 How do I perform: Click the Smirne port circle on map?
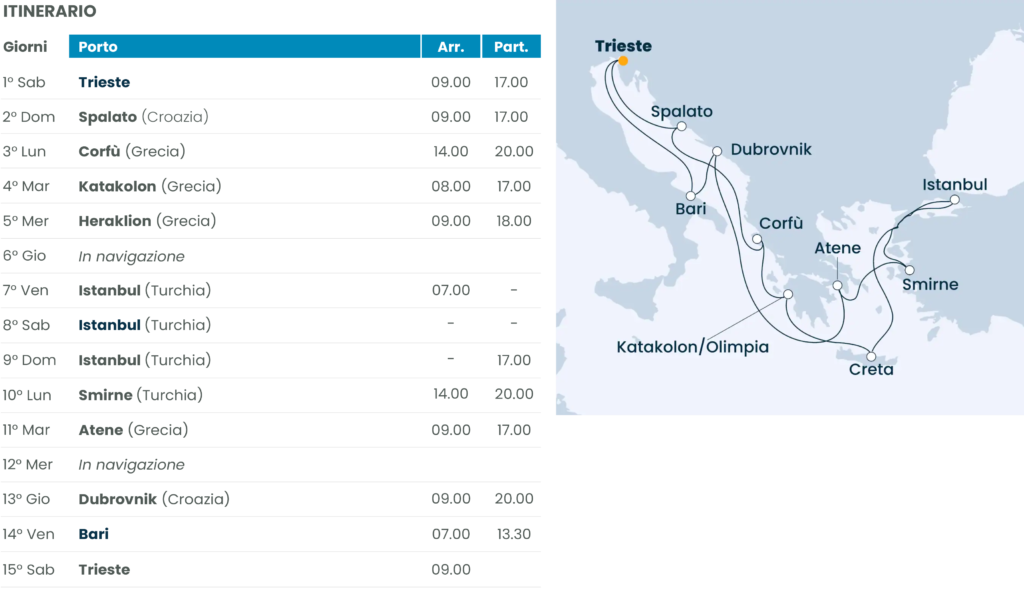[x=909, y=269]
